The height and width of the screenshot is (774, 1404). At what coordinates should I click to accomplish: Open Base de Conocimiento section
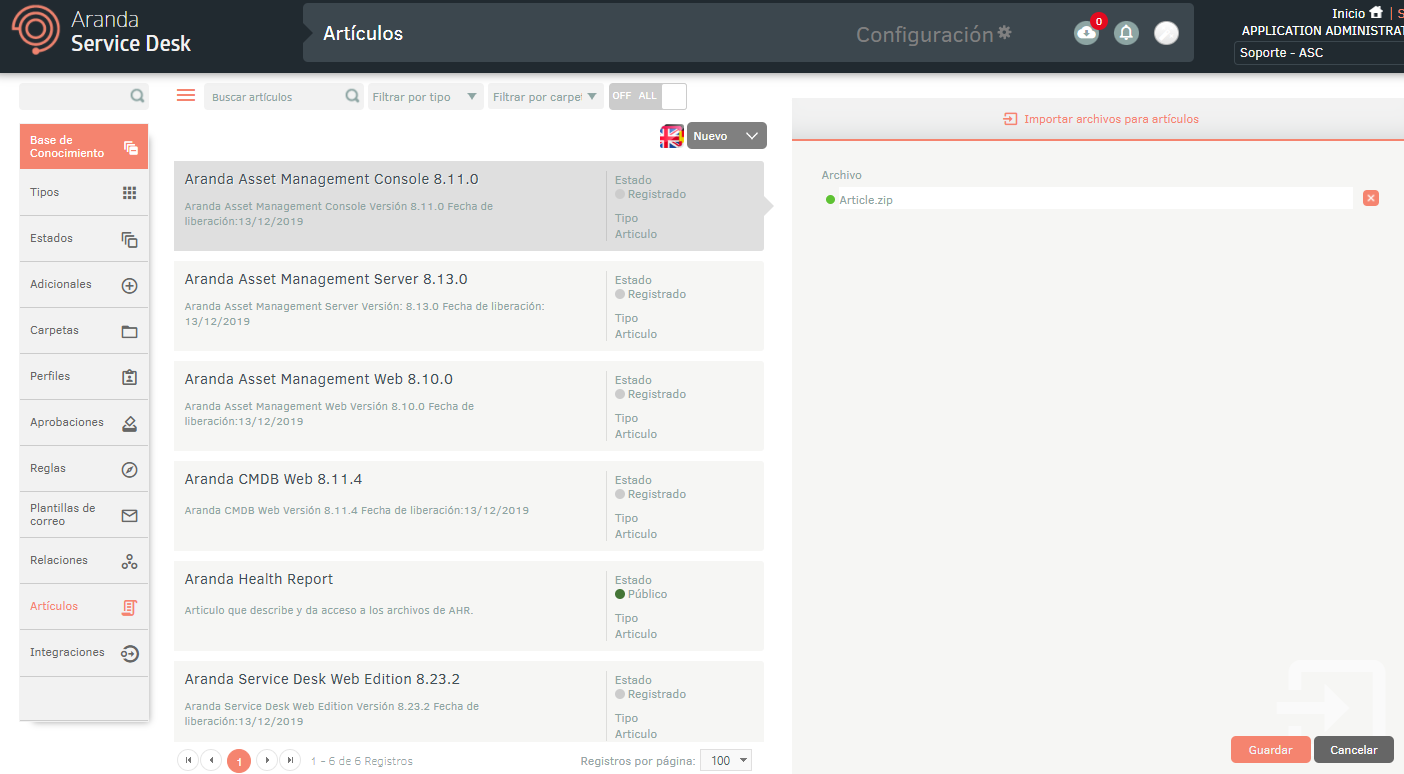coord(84,147)
